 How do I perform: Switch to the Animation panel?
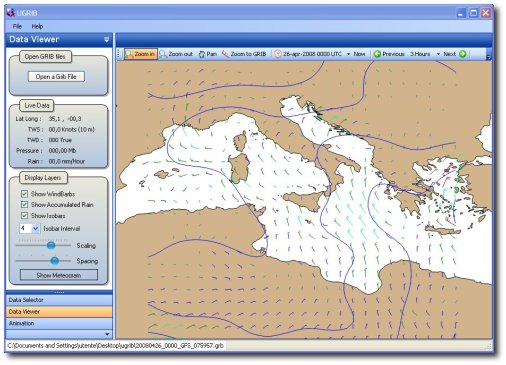point(59,323)
